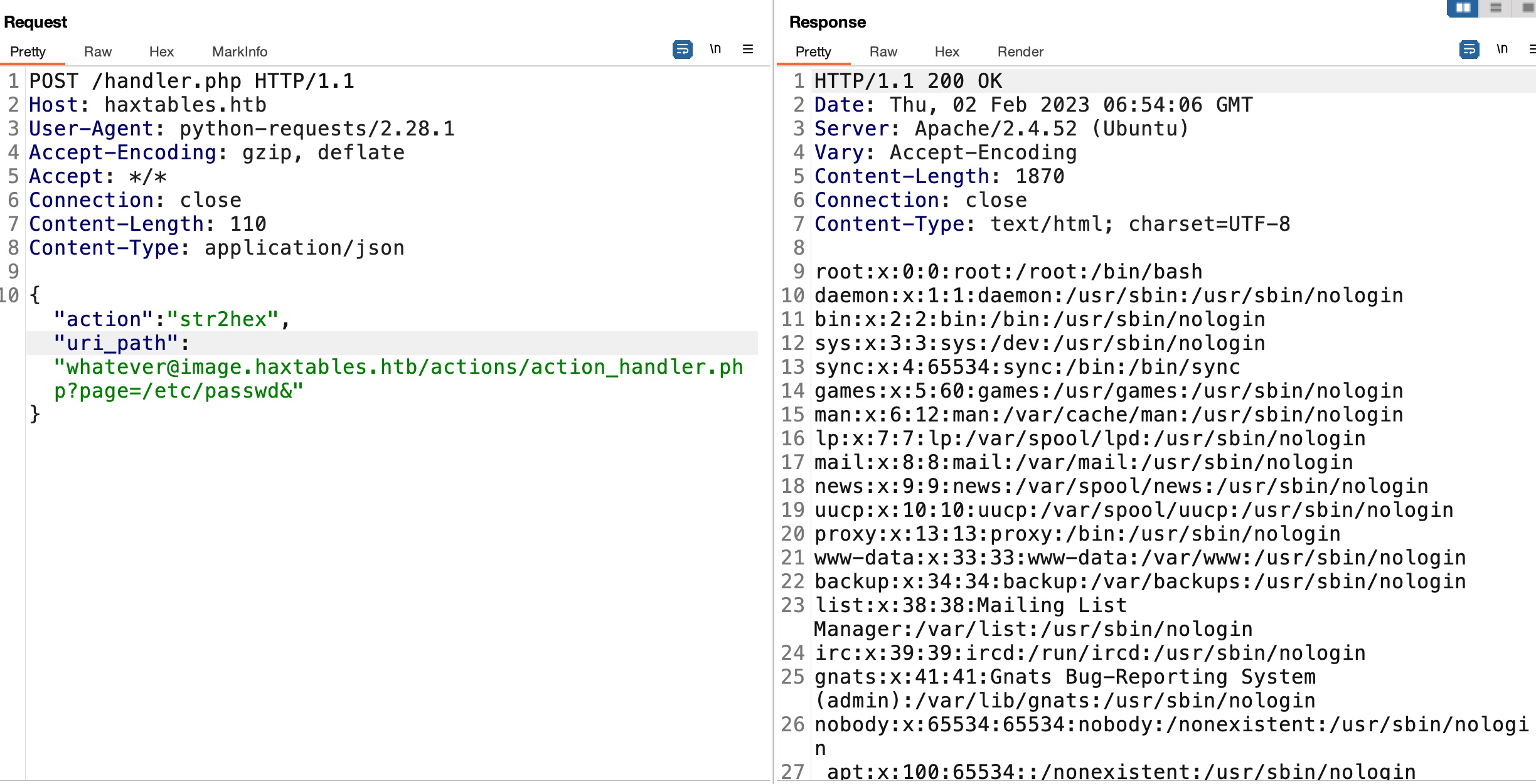Select the Request Pretty tab
Viewport: 1536px width, 784px height.
point(28,51)
